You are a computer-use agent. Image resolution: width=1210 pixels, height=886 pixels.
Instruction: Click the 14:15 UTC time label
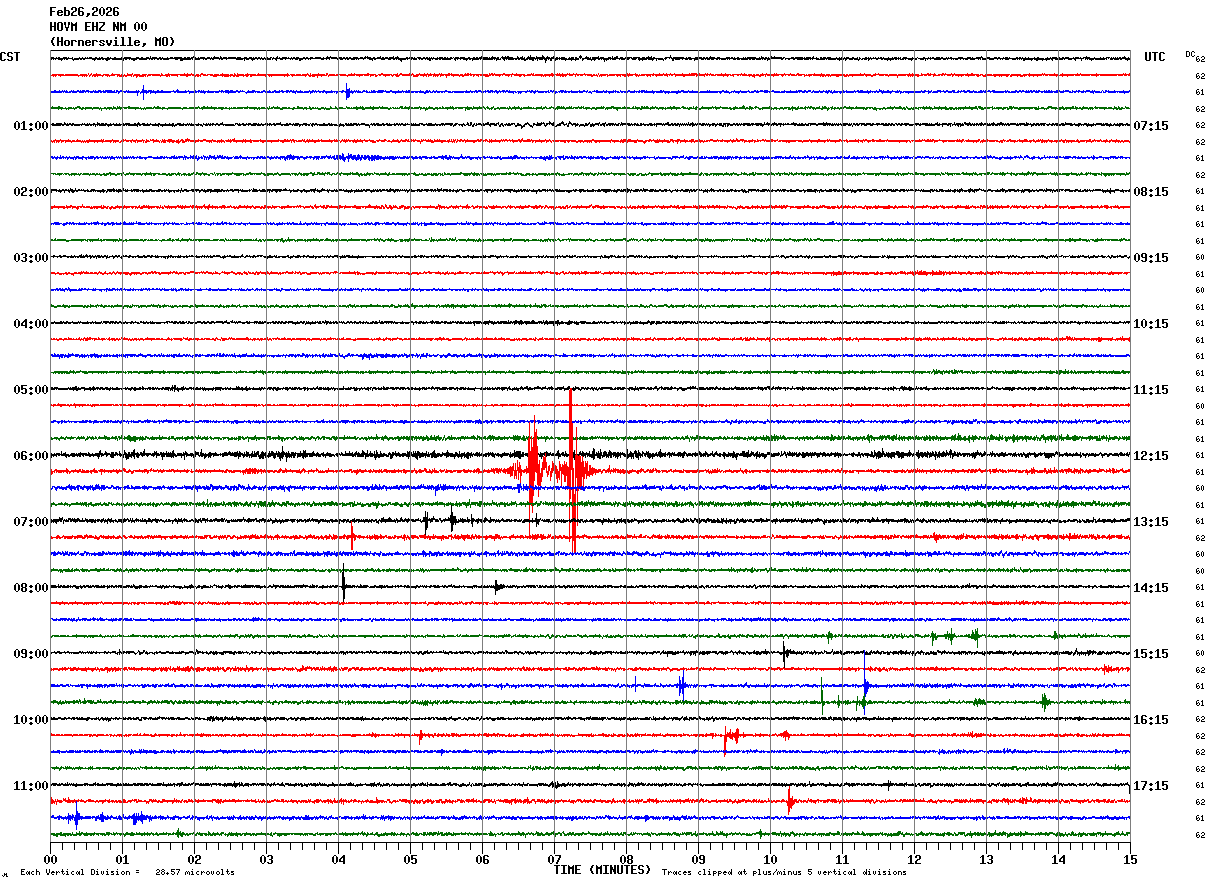(x=1150, y=588)
